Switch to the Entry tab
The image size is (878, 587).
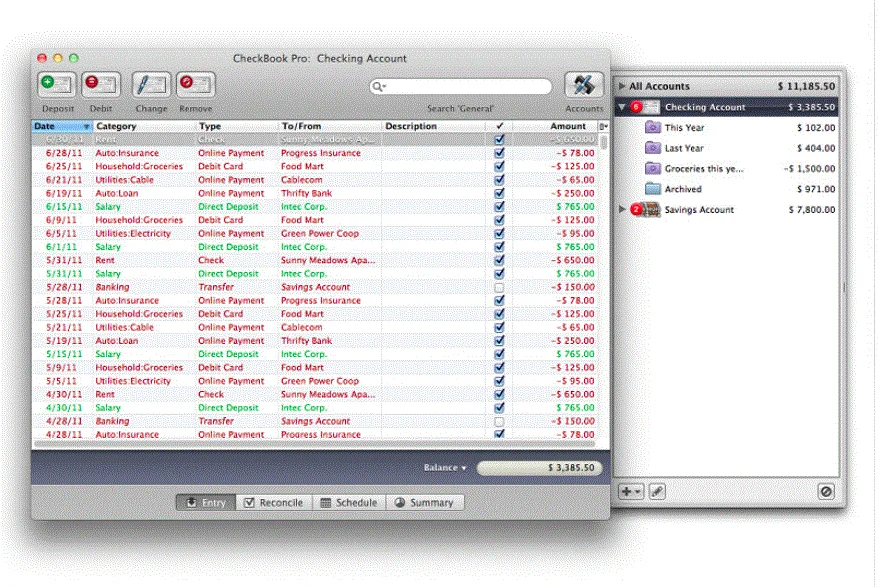(206, 502)
